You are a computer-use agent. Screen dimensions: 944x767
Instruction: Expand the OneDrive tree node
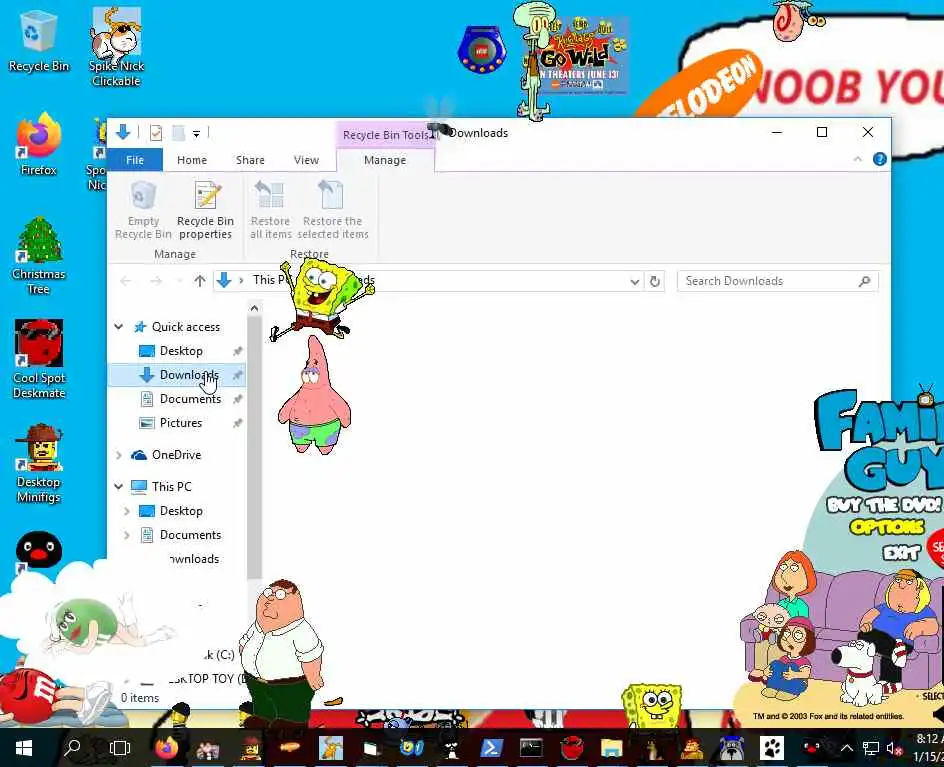[119, 455]
